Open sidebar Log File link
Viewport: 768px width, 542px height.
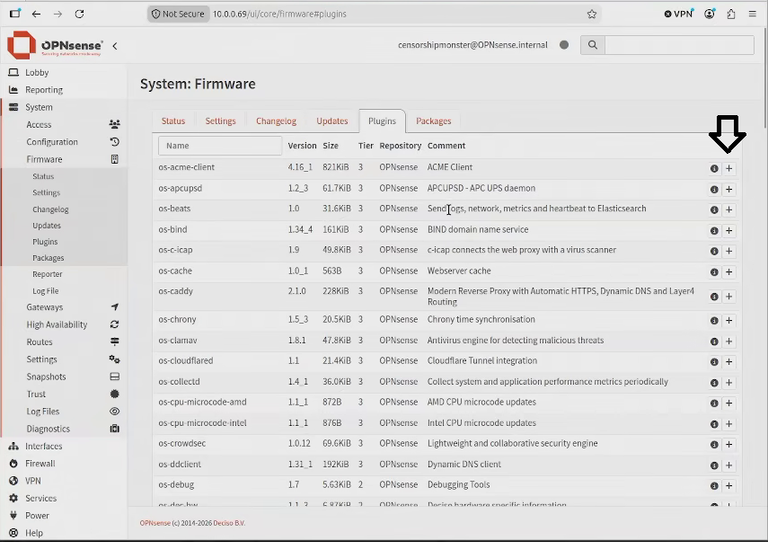click(x=46, y=291)
